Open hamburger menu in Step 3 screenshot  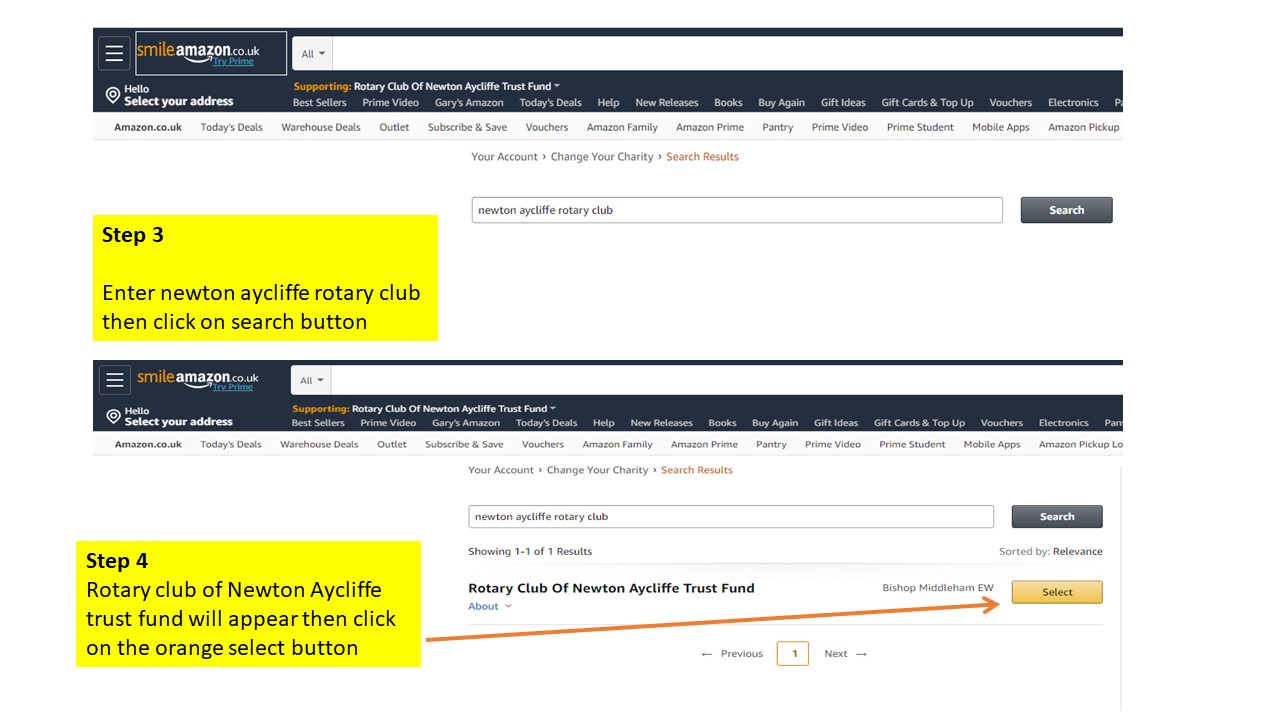coord(114,53)
